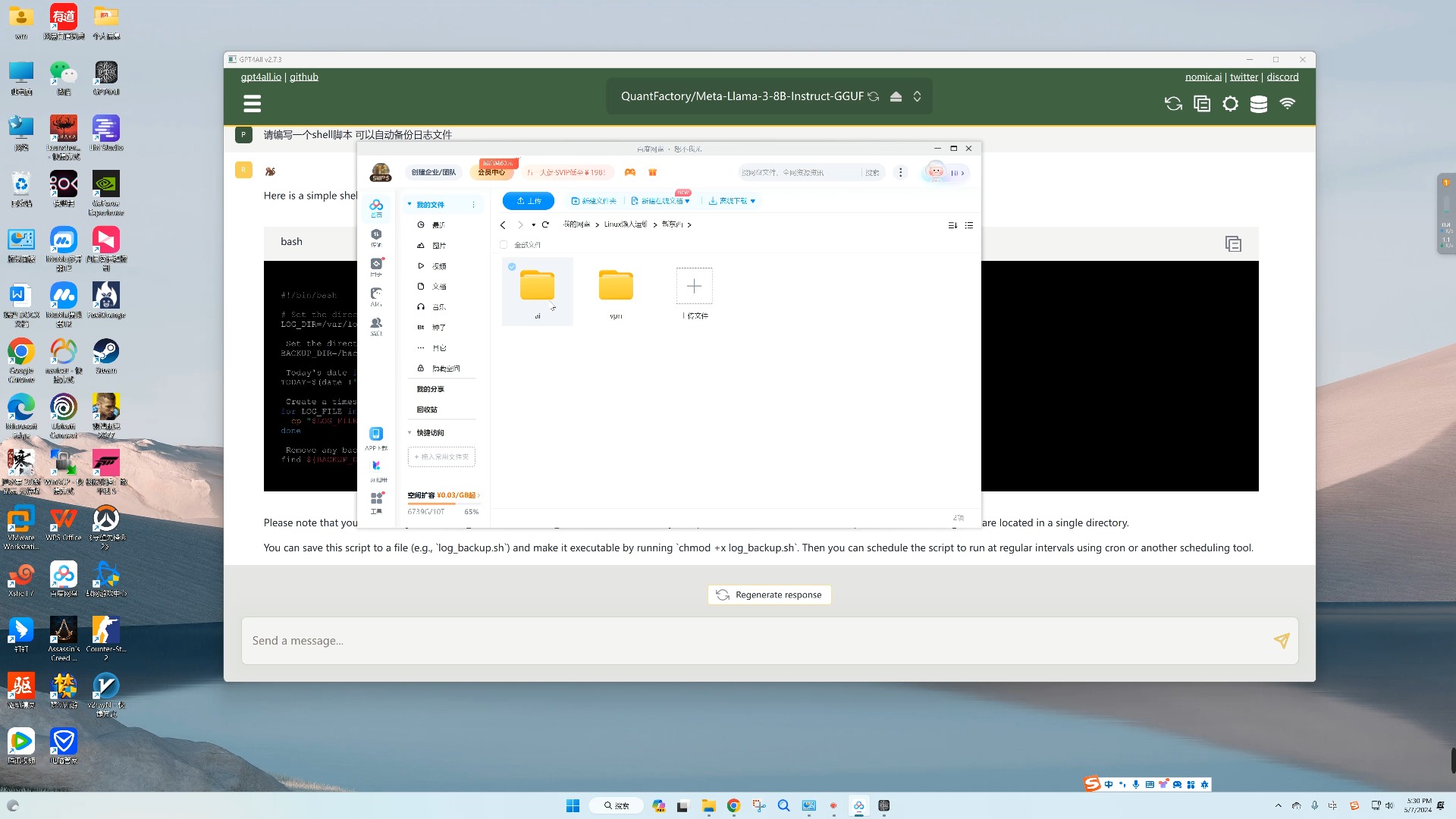This screenshot has width=1456, height=819.
Task: Open the Bt seeds category
Action: (x=431, y=328)
